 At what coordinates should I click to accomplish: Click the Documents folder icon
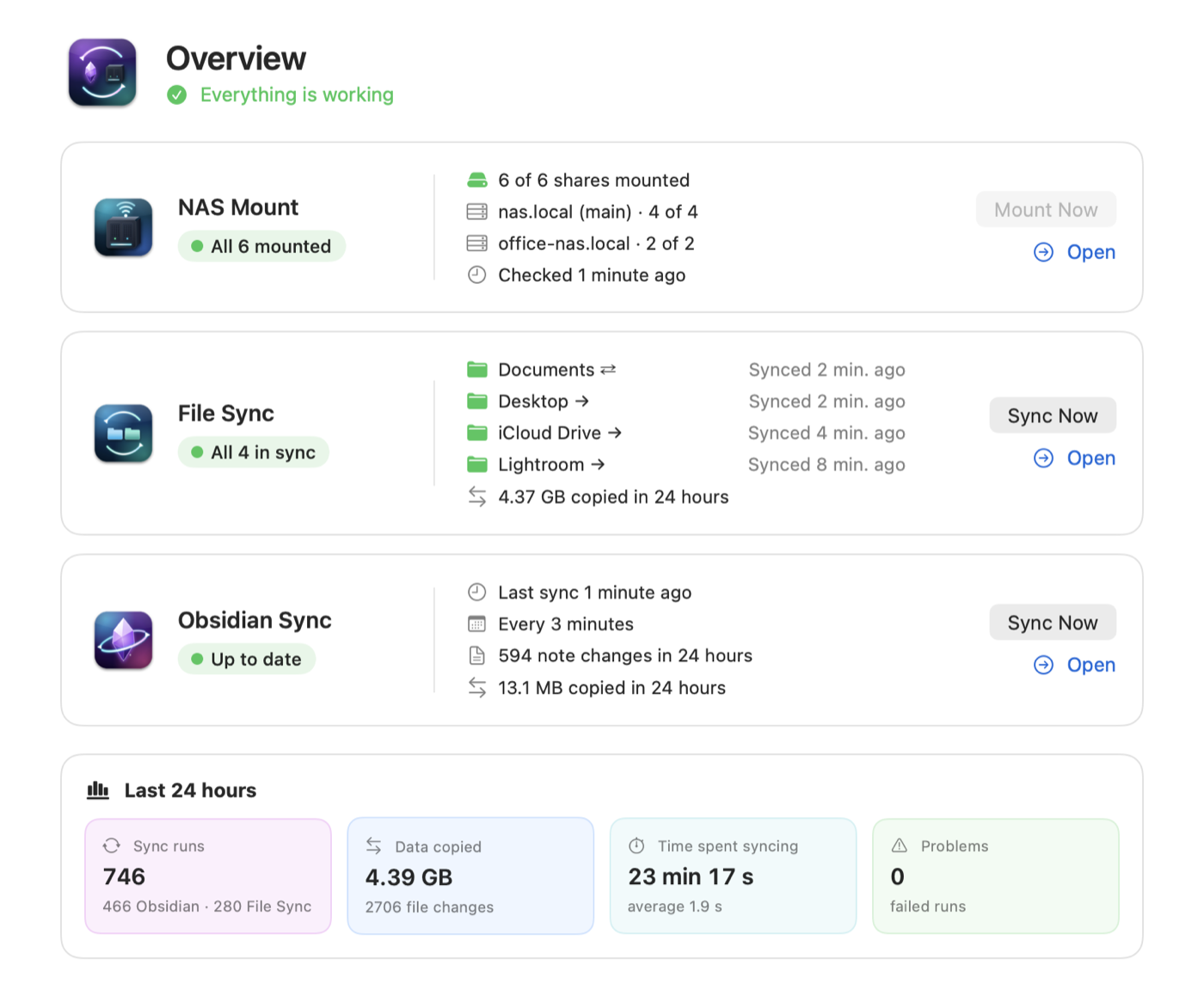(x=477, y=370)
